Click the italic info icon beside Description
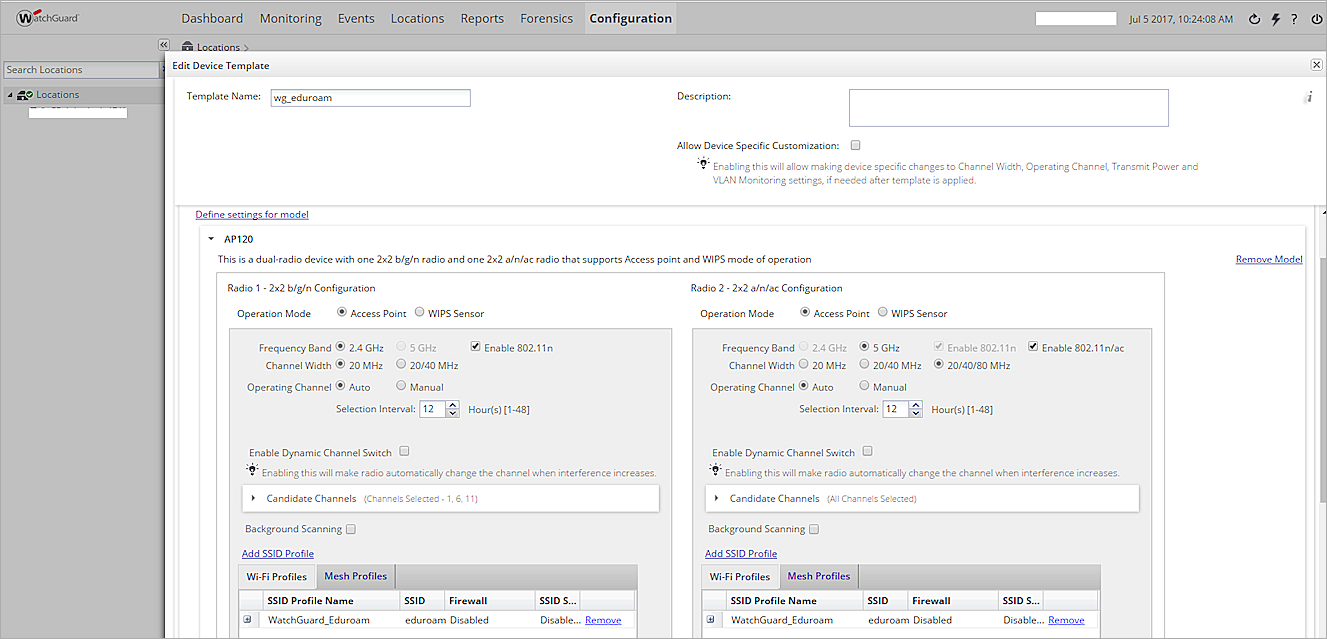1327x639 pixels. [x=1308, y=98]
